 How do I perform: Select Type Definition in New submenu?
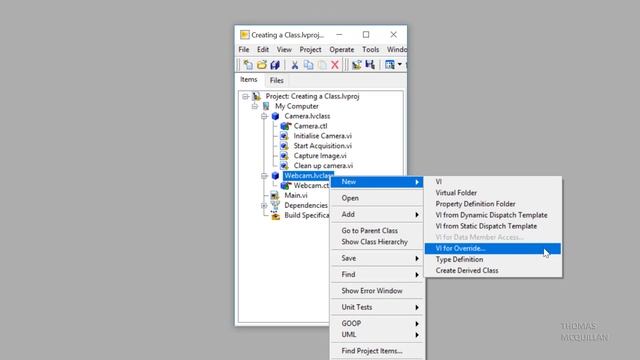[x=493, y=260]
